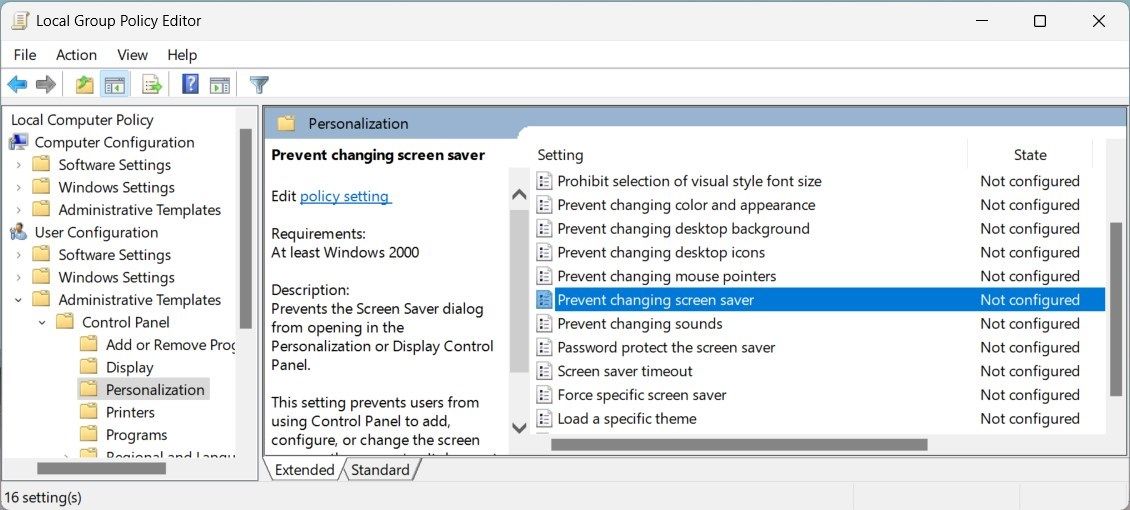
Task: Collapse User Configuration's Administrative Templates node
Action: [x=19, y=300]
